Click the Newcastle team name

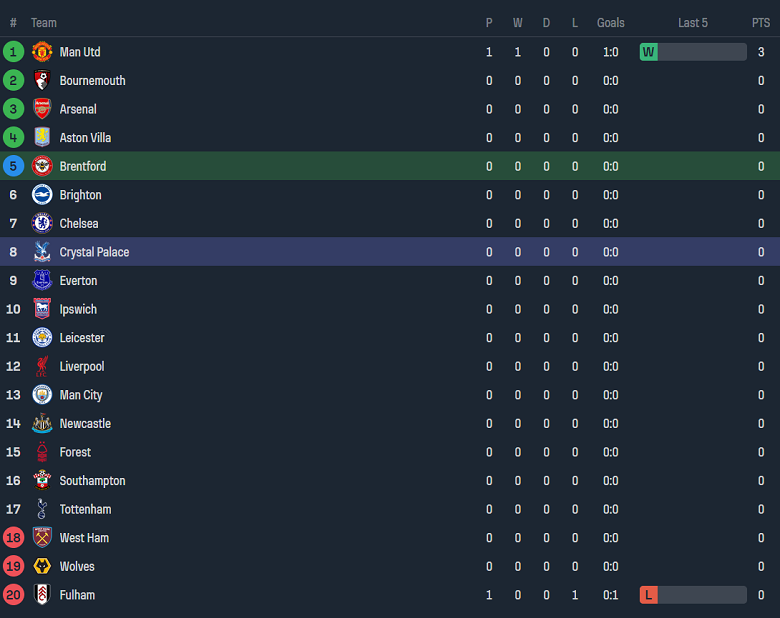tap(85, 424)
